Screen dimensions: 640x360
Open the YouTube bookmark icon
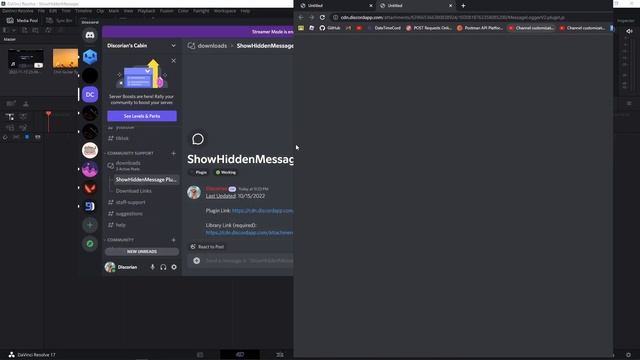[359, 28]
